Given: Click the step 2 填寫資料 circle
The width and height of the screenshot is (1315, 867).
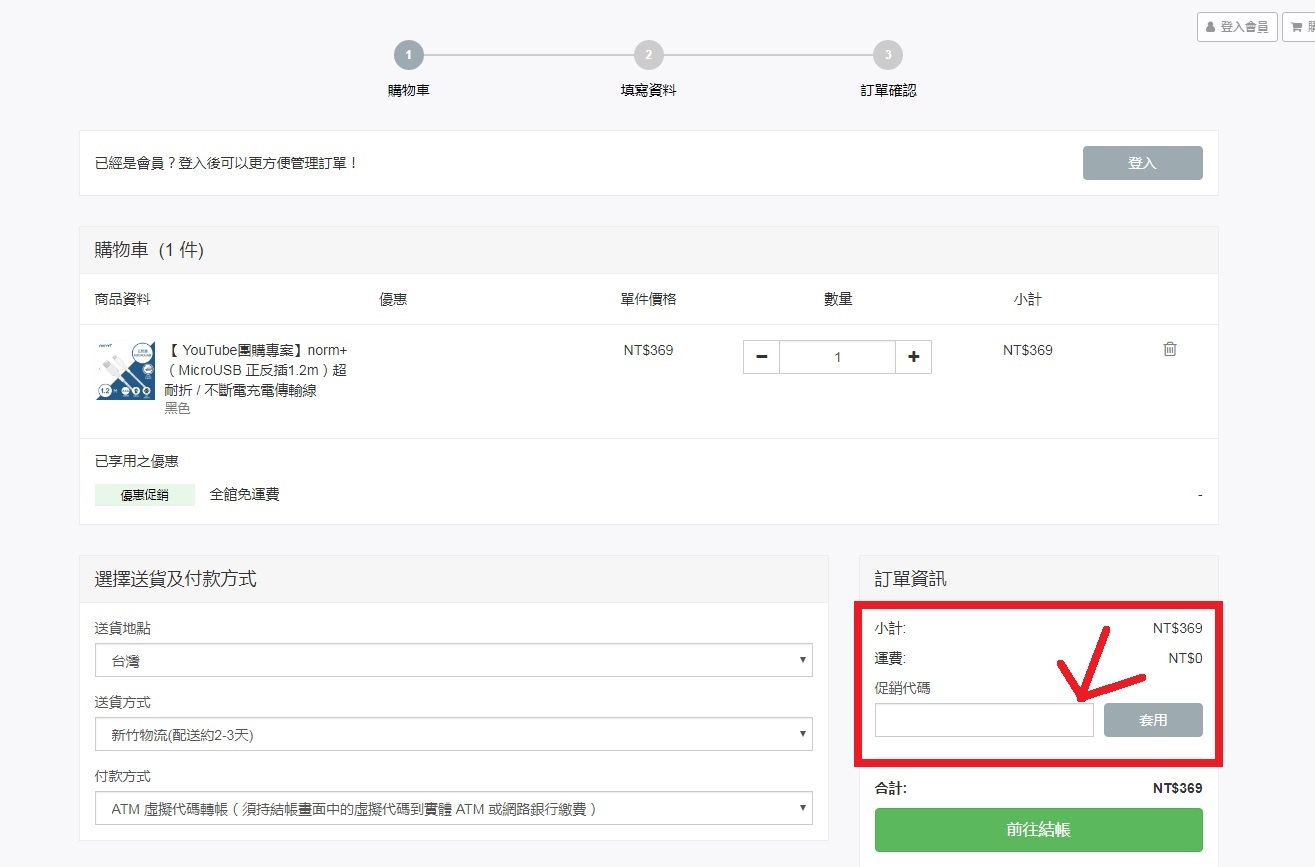Looking at the screenshot, I should click(648, 55).
